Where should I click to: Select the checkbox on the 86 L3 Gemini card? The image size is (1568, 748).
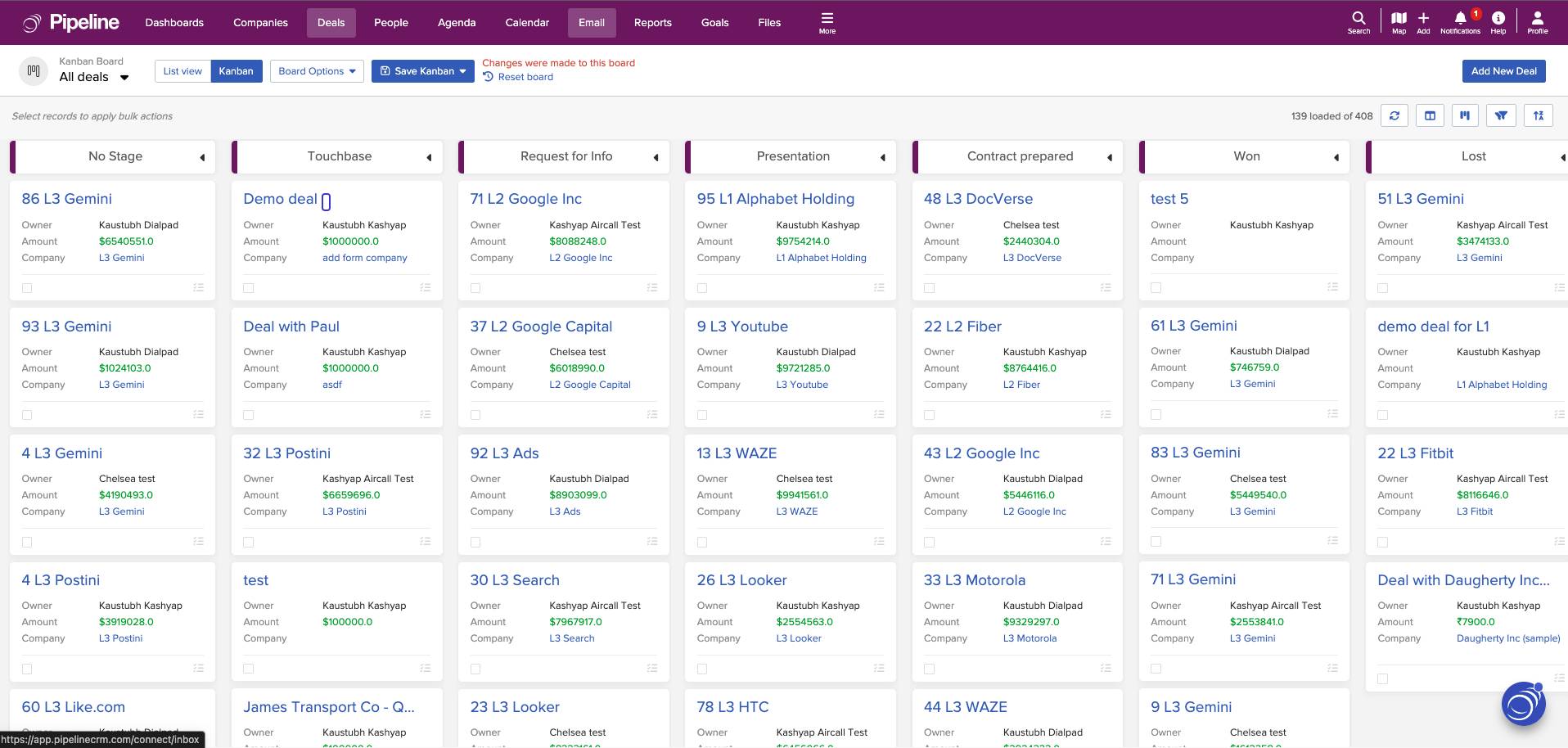pyautogui.click(x=27, y=287)
